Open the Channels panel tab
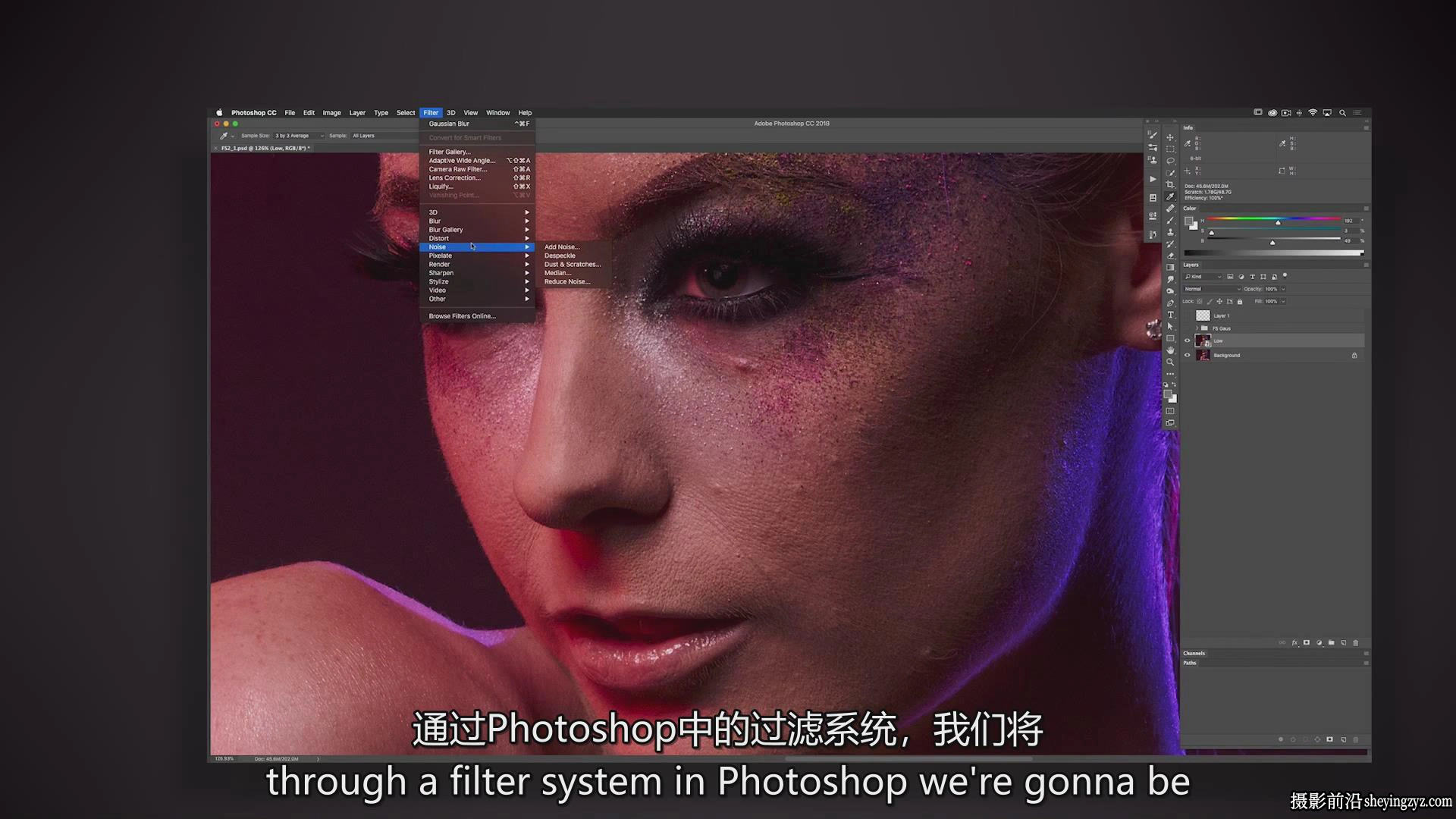 [x=1194, y=653]
